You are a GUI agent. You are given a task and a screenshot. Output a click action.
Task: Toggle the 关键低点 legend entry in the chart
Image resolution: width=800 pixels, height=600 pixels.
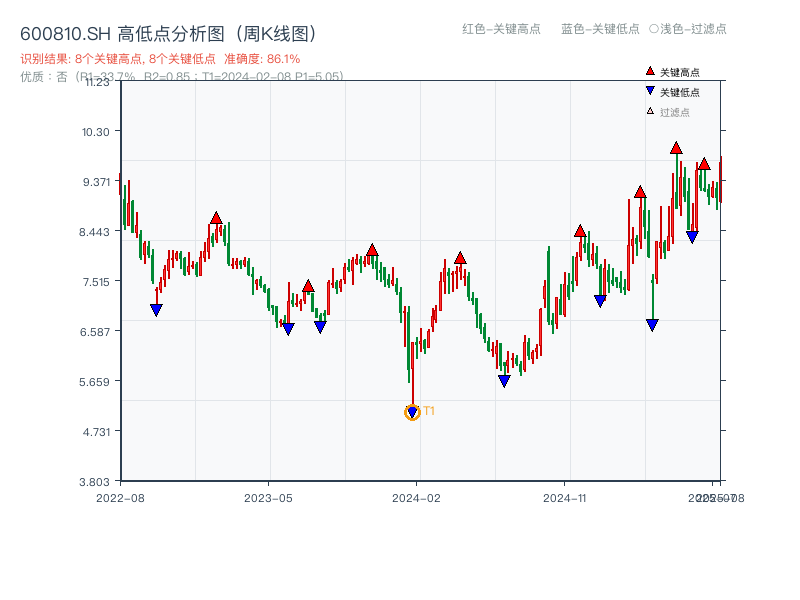(x=672, y=92)
